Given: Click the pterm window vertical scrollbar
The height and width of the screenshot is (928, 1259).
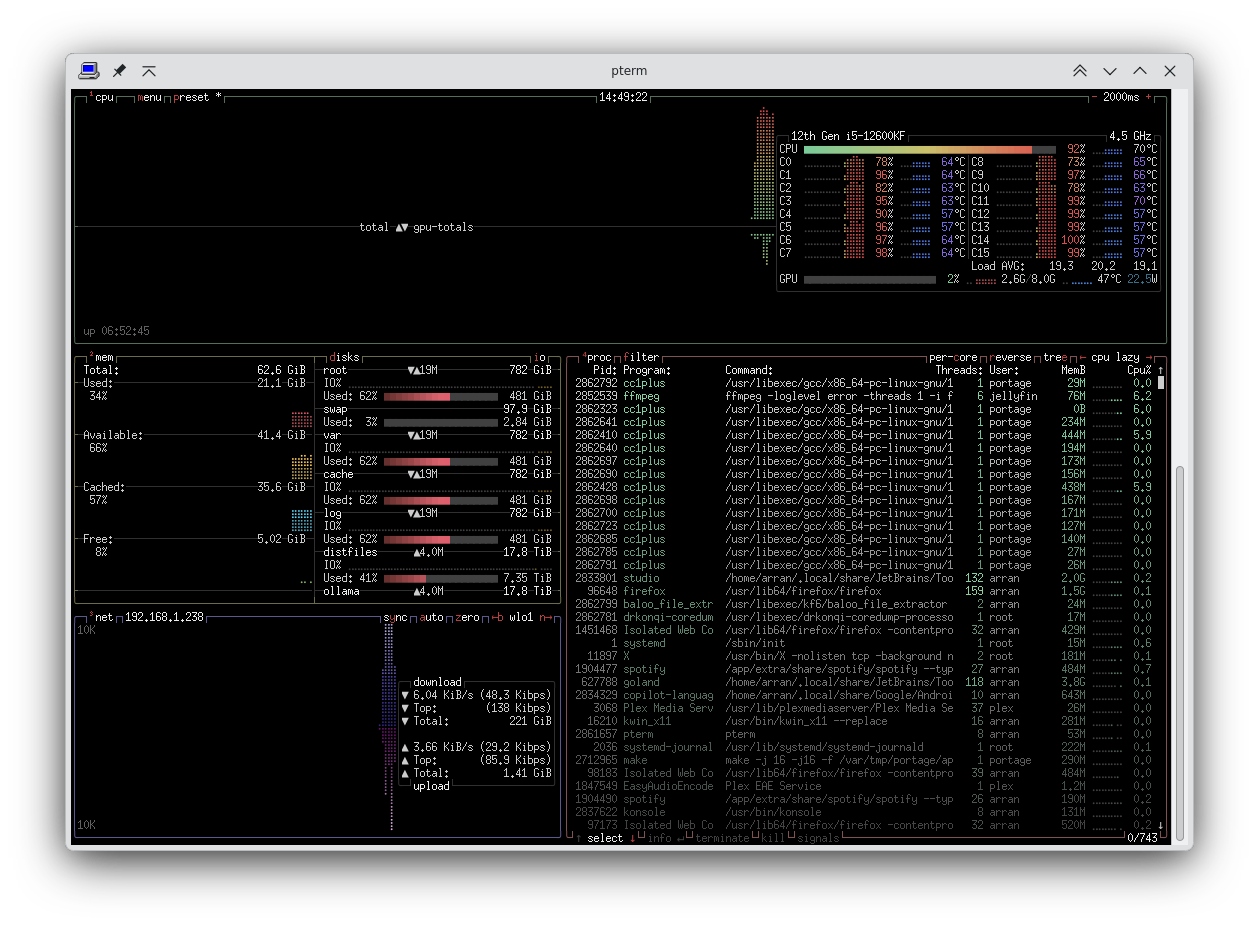Looking at the screenshot, I should (1180, 654).
